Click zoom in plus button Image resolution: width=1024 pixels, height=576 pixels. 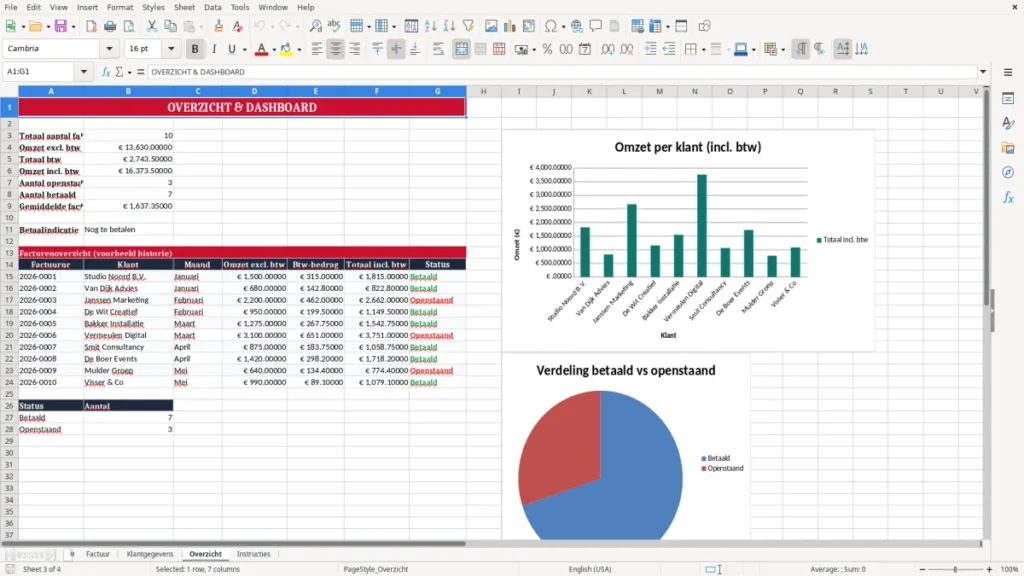click(x=989, y=569)
